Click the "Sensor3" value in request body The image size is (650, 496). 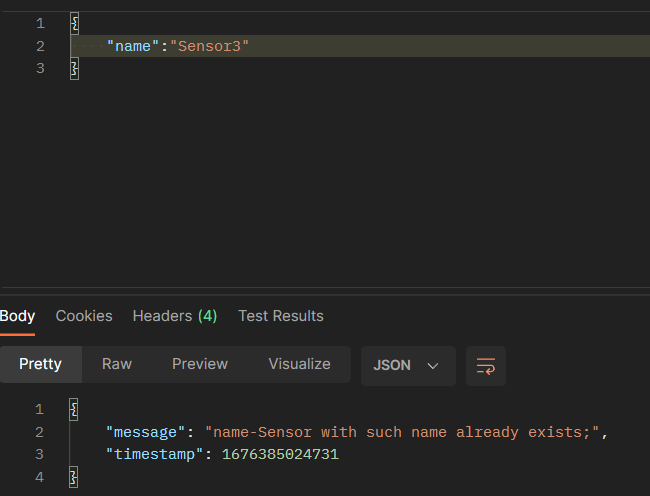tap(209, 46)
